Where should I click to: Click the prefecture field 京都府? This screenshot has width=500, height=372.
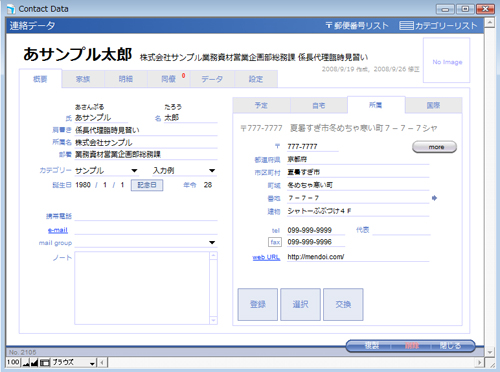(358, 159)
